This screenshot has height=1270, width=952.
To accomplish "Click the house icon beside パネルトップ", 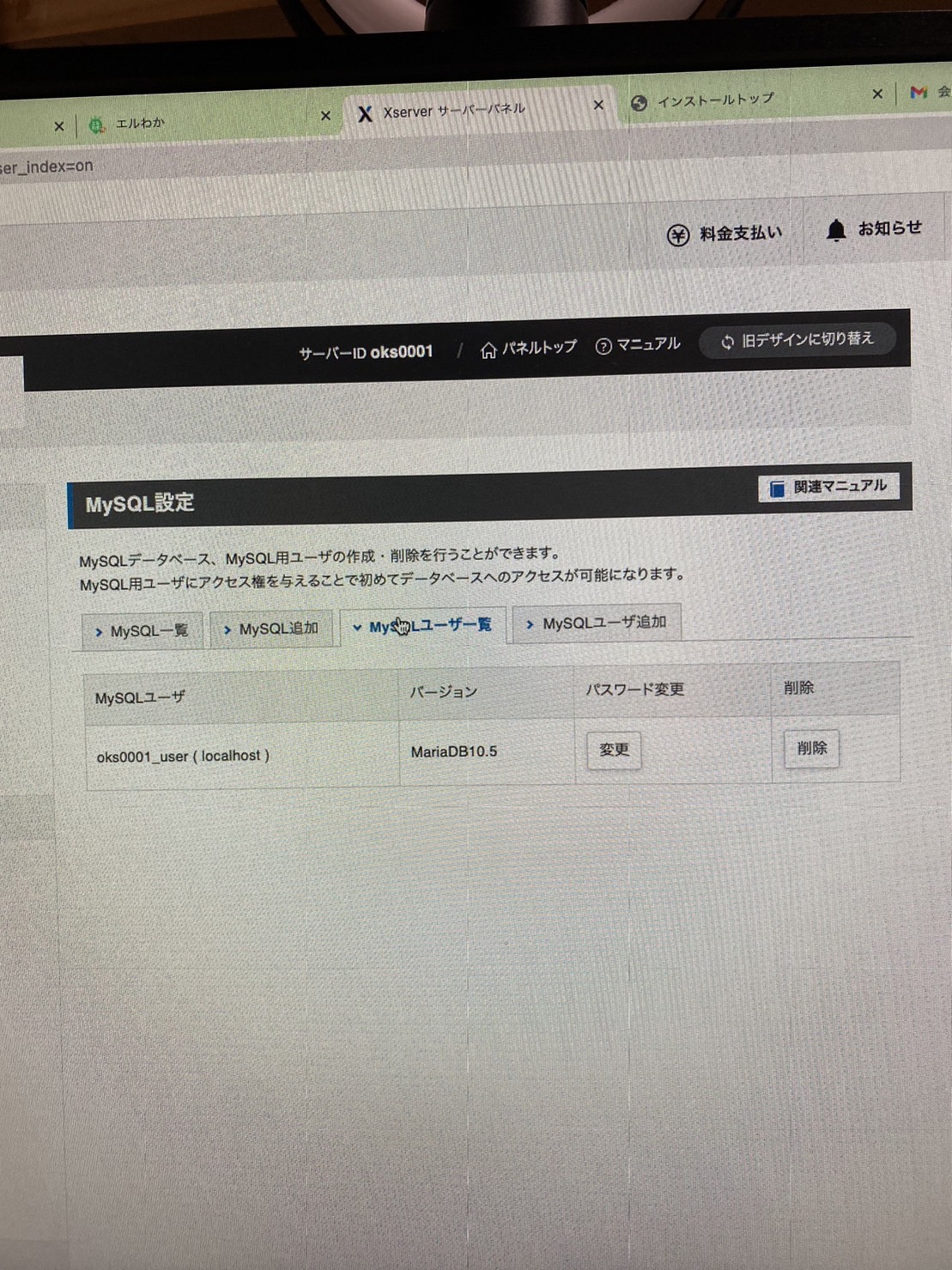I will 488,349.
